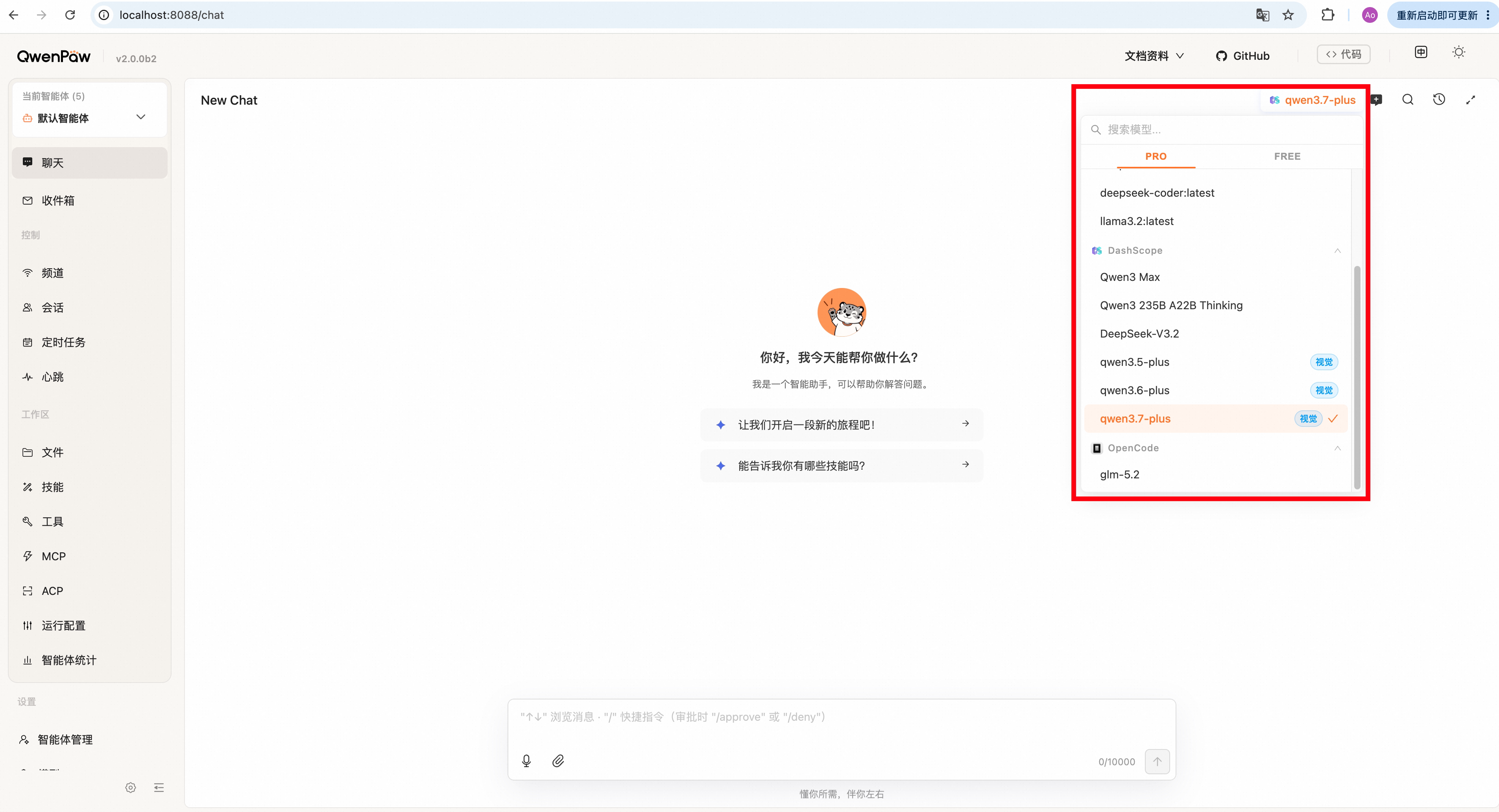Click the send arrow button

[x=1157, y=761]
